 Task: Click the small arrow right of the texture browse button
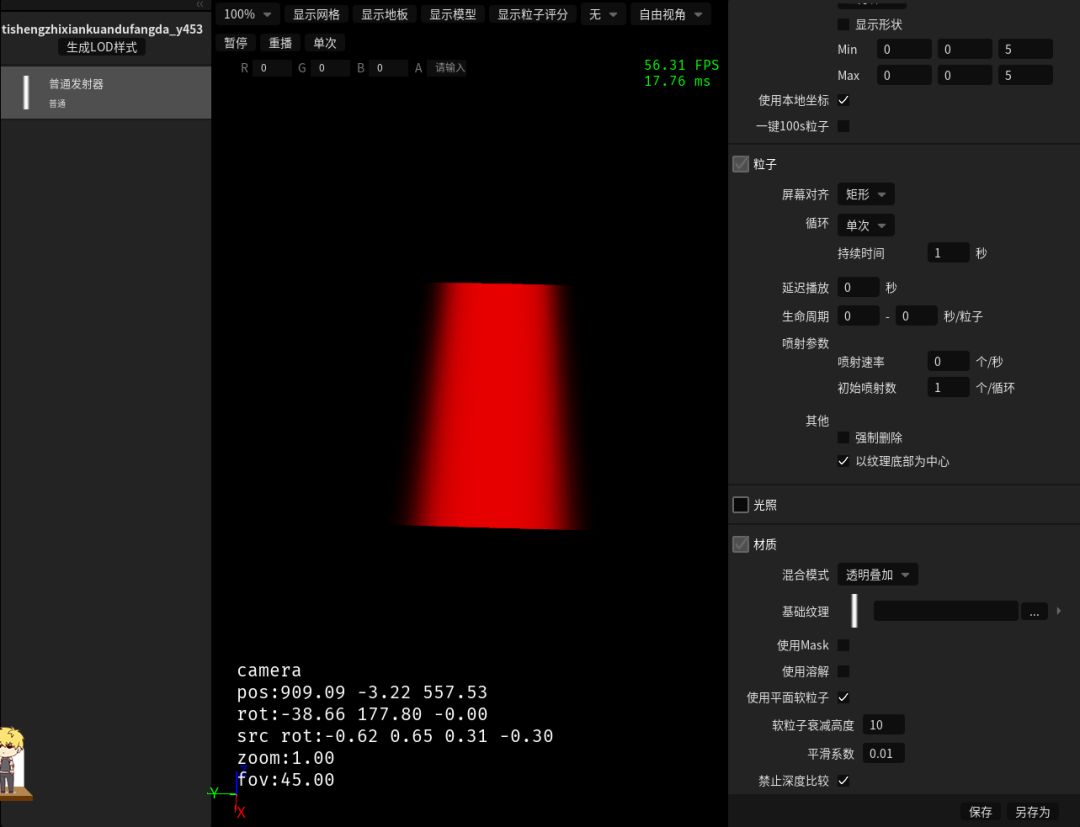[1059, 611]
